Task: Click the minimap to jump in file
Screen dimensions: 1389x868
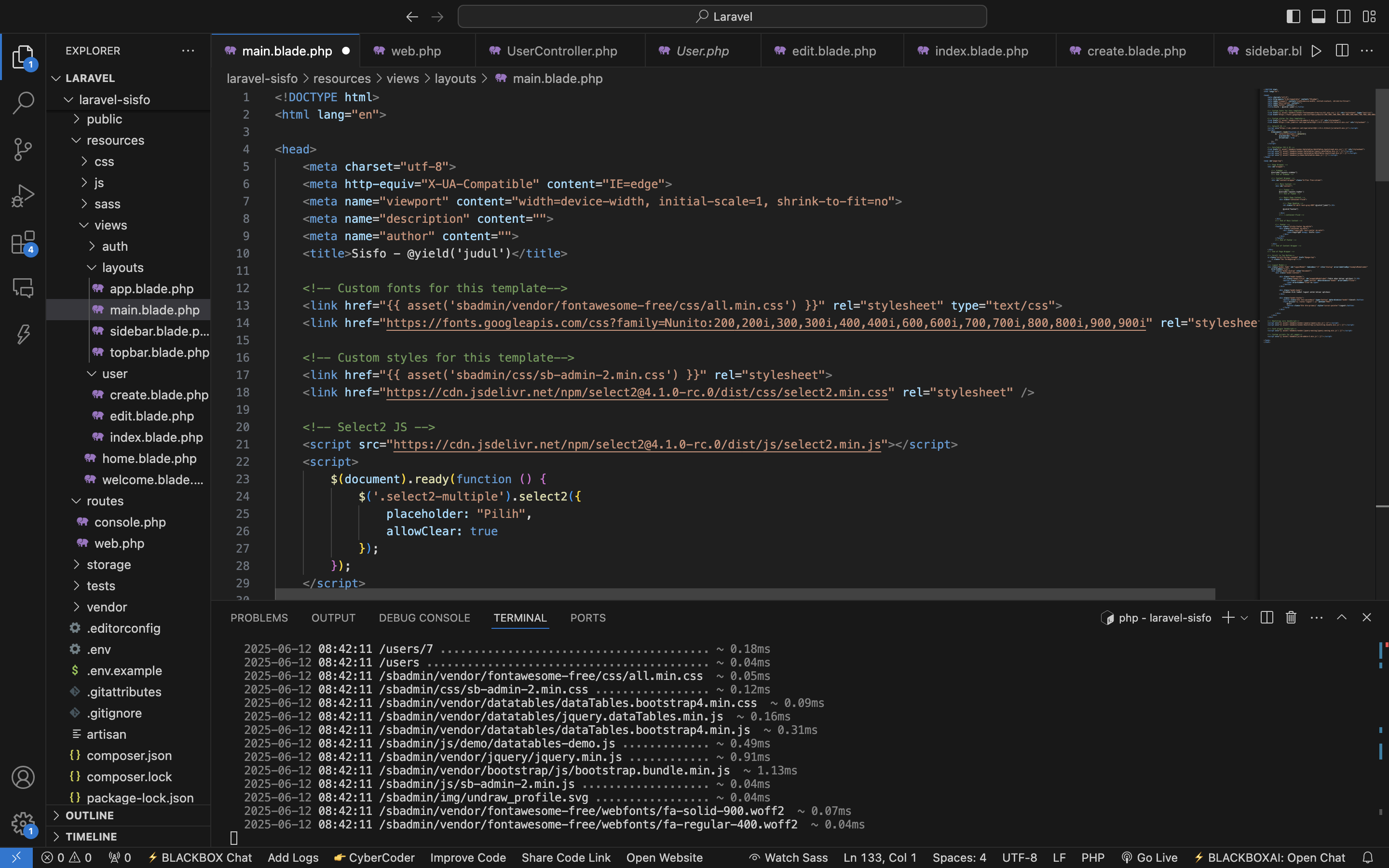Action: pyautogui.click(x=1314, y=230)
